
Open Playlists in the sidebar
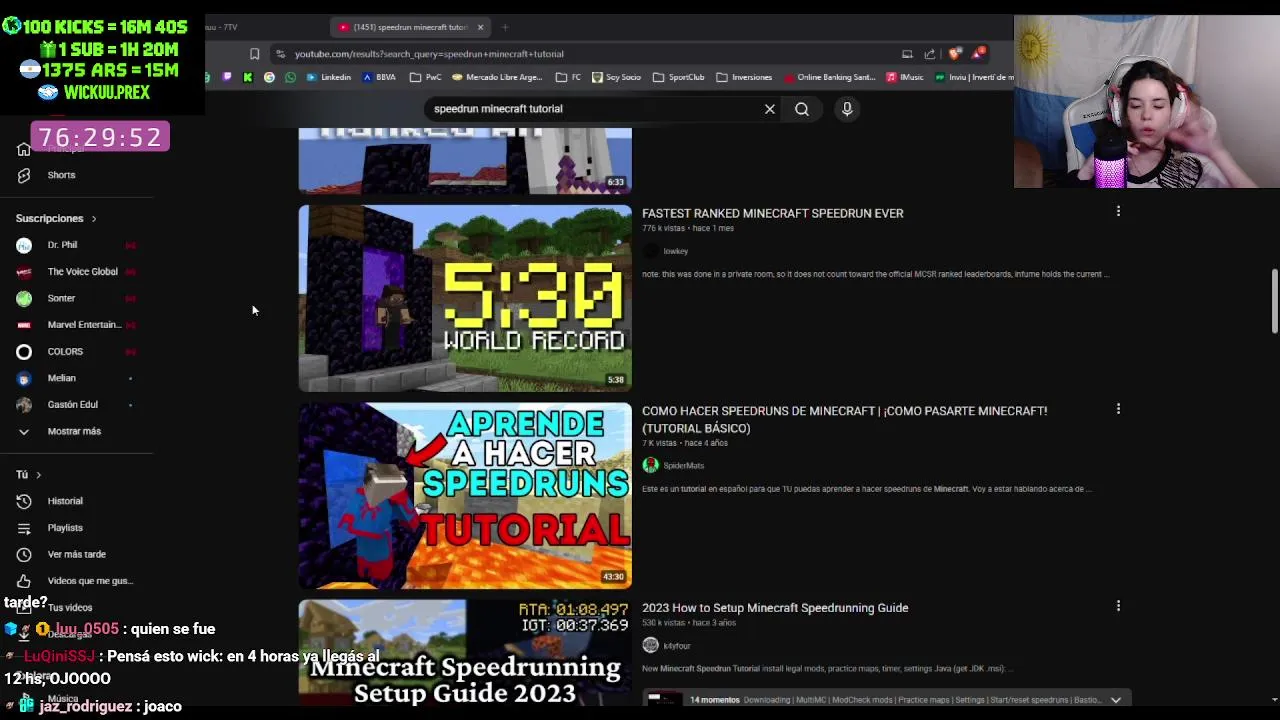click(65, 528)
